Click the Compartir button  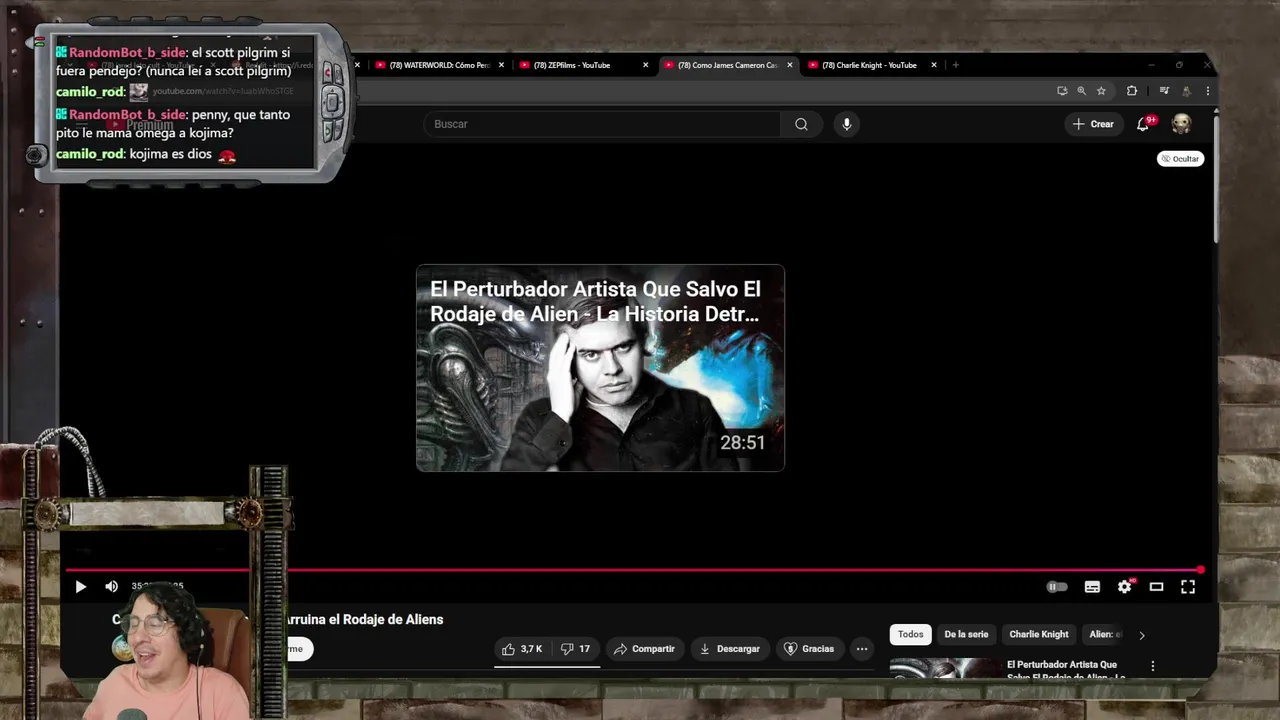click(x=644, y=649)
